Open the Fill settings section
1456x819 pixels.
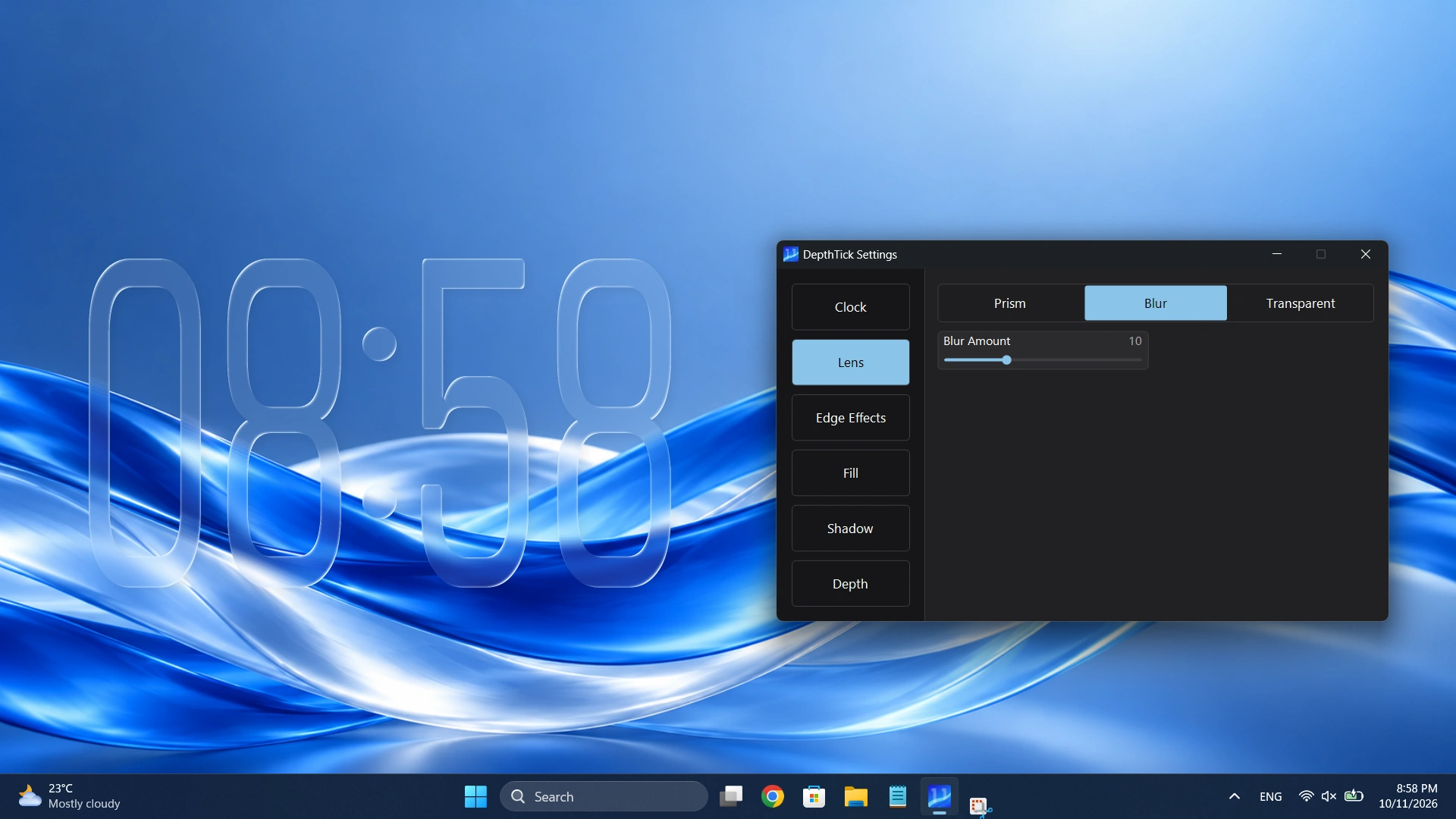(x=850, y=473)
